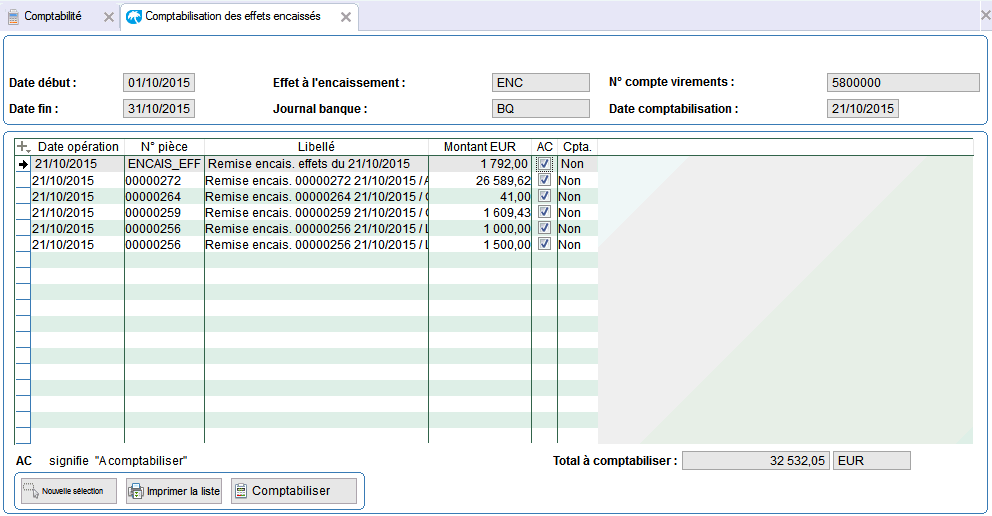Click the amount 1 500,00 cell
992x516 pixels.
pyautogui.click(x=480, y=245)
